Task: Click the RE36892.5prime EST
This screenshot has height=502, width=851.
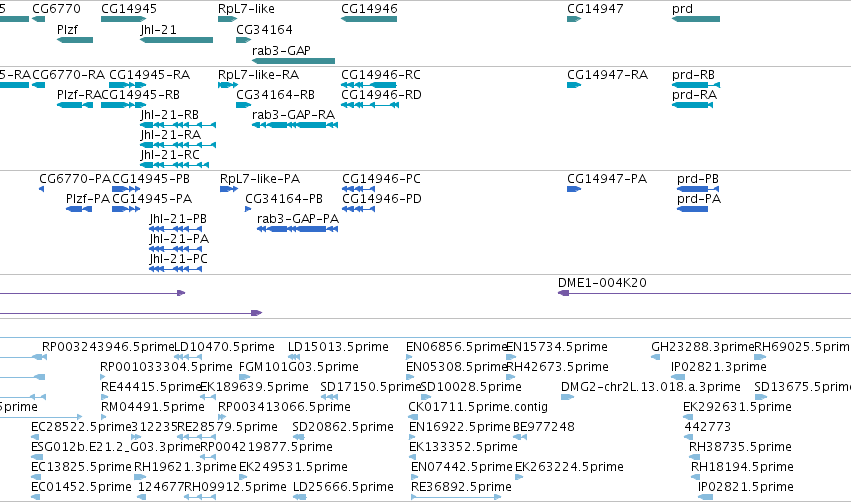Action: click(461, 487)
